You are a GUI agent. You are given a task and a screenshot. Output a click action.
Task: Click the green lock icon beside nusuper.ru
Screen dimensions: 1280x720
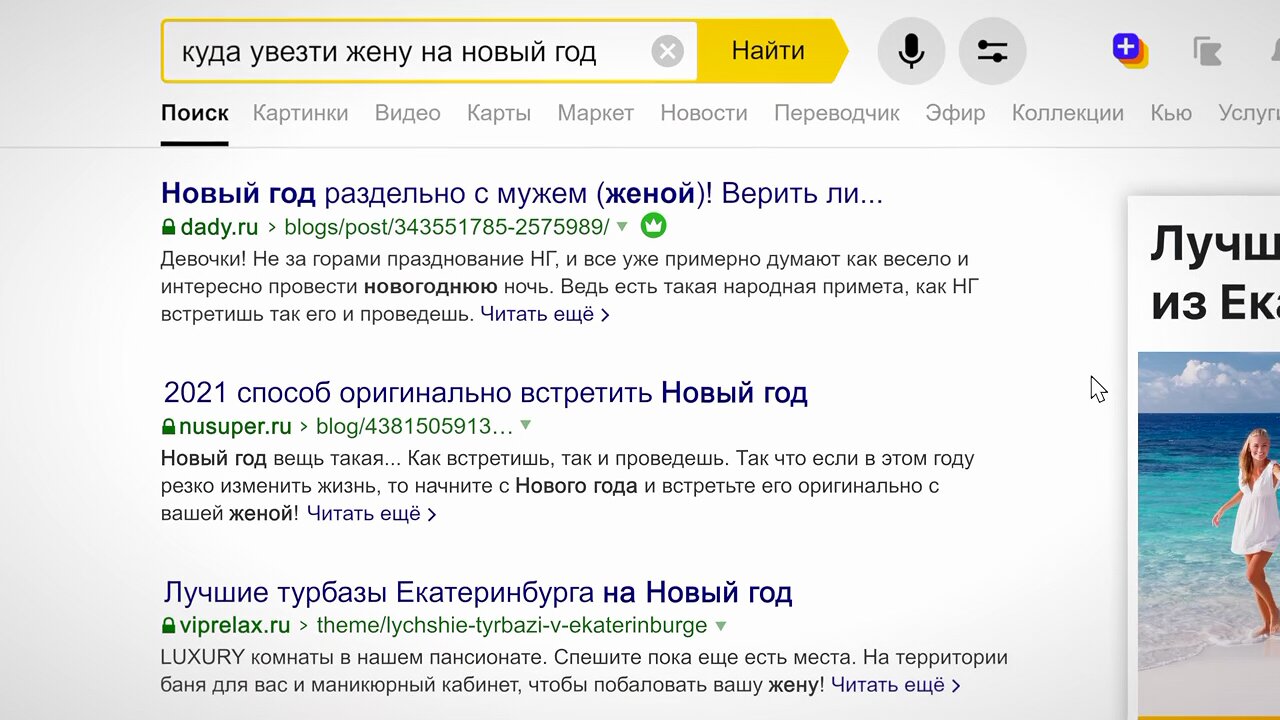168,427
